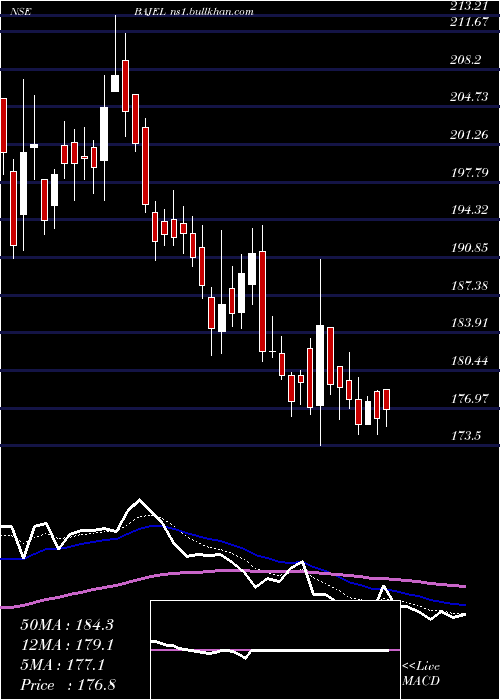Click the 197.79 price axis label

(470, 172)
